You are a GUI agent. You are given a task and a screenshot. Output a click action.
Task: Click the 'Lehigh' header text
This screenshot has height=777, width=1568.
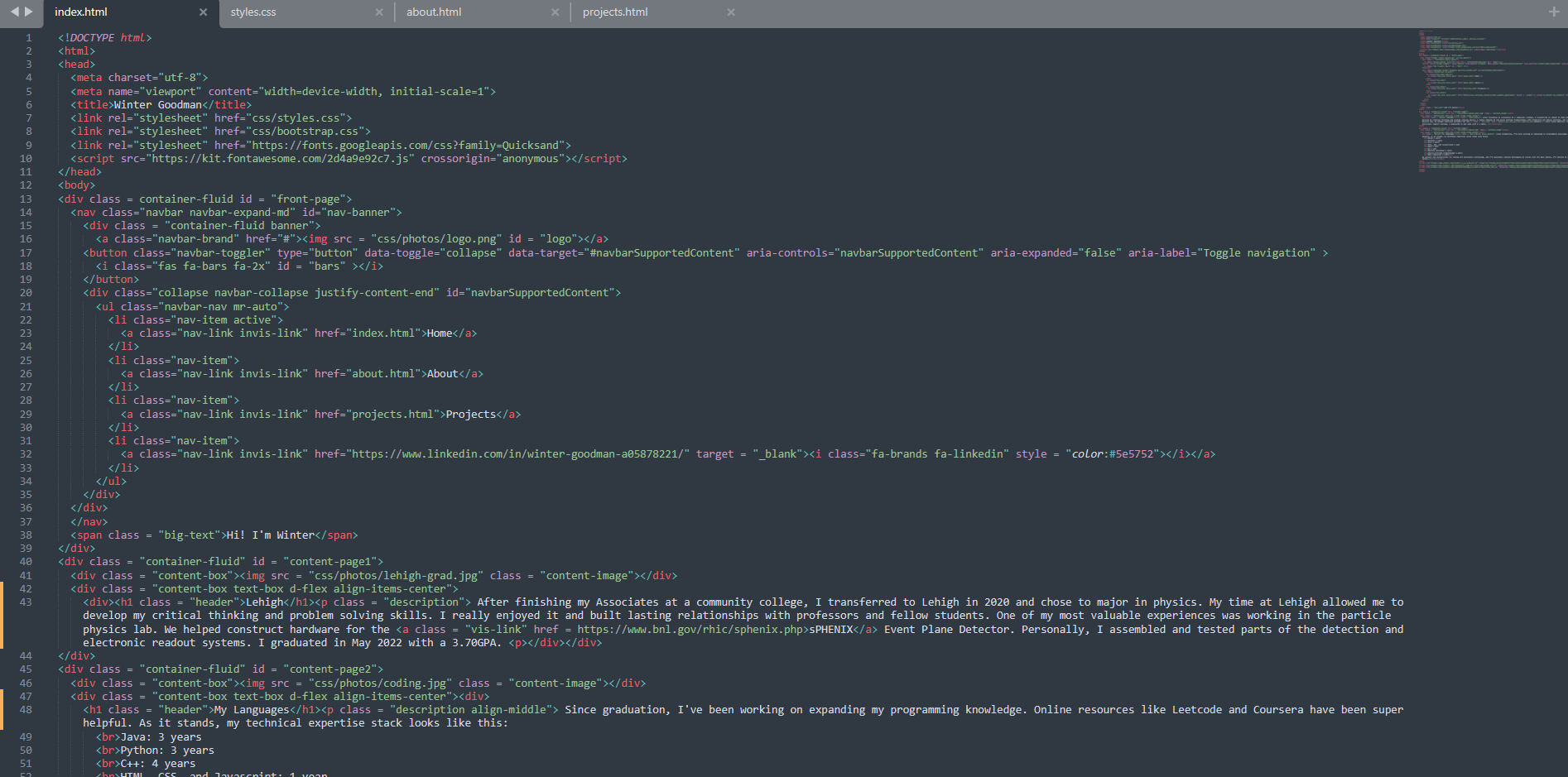264,602
